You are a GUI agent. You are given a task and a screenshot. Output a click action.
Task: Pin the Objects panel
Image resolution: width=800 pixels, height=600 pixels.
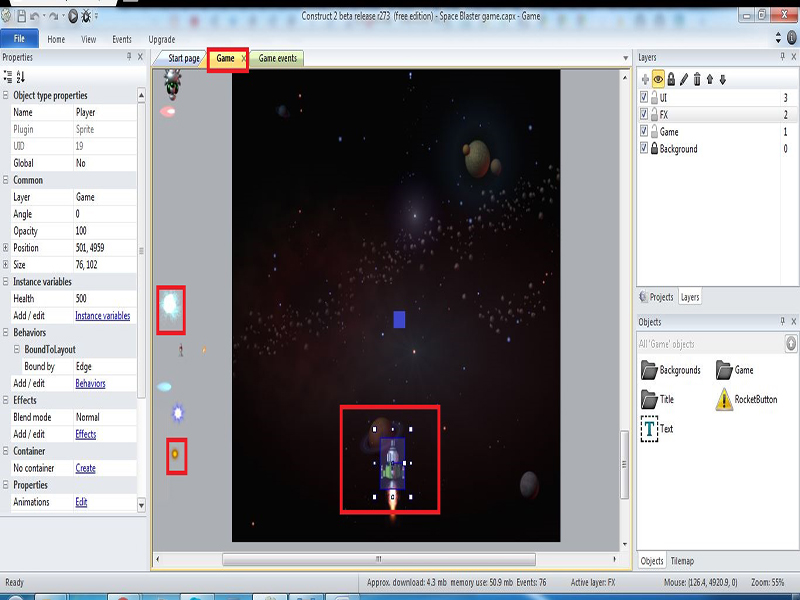coord(782,321)
